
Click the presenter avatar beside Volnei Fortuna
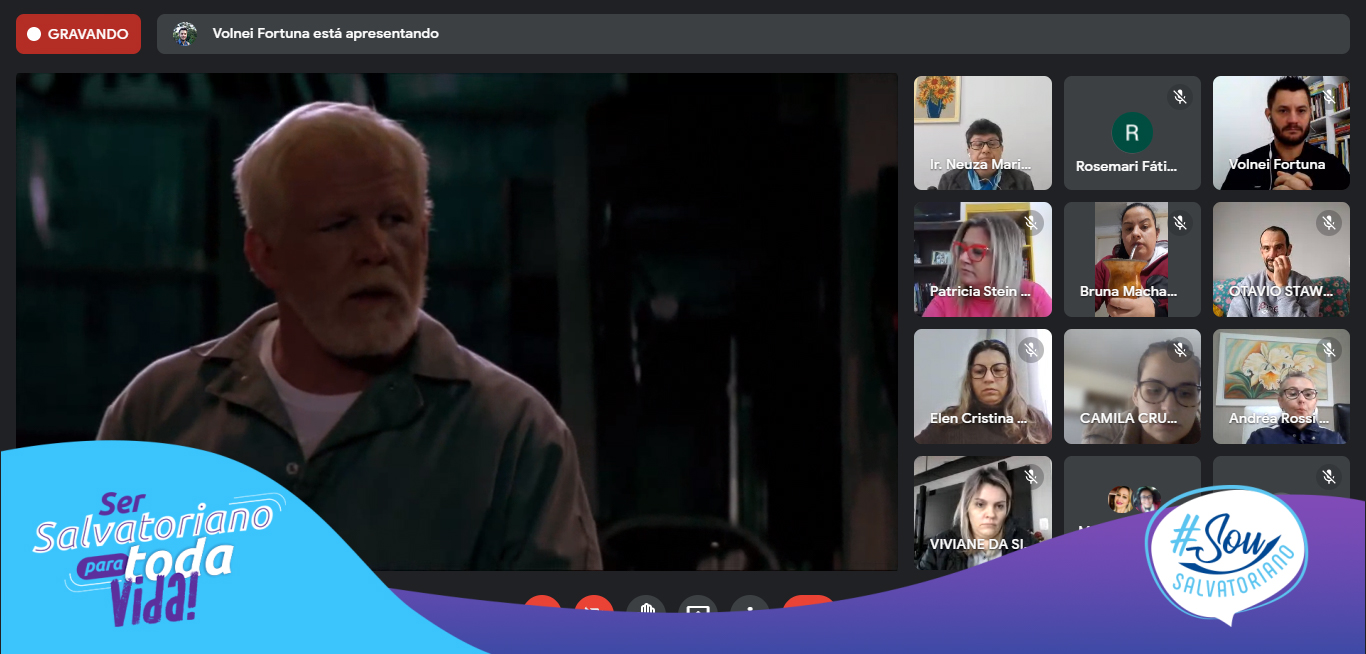(x=184, y=34)
